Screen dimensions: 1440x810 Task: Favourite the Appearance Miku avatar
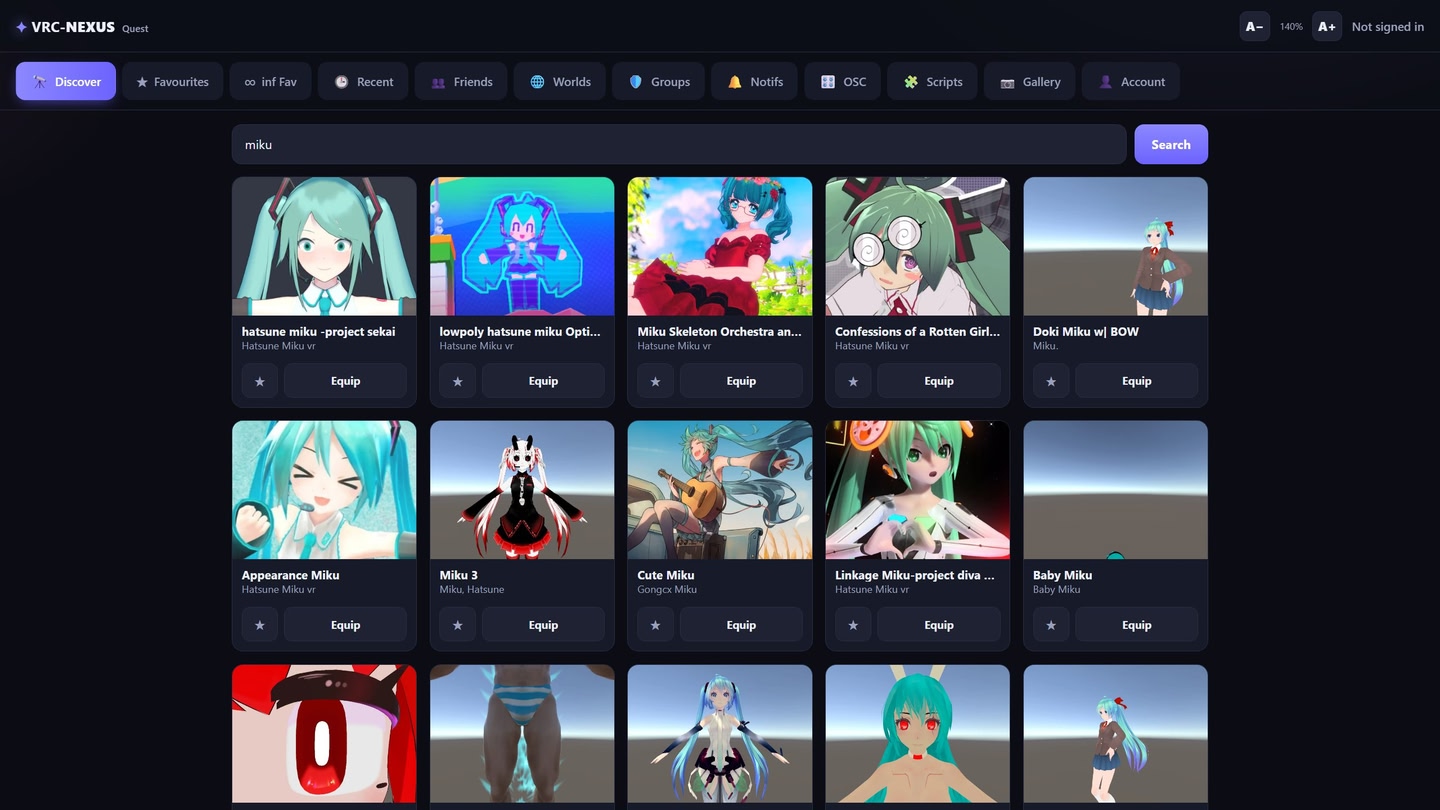pyautogui.click(x=260, y=625)
